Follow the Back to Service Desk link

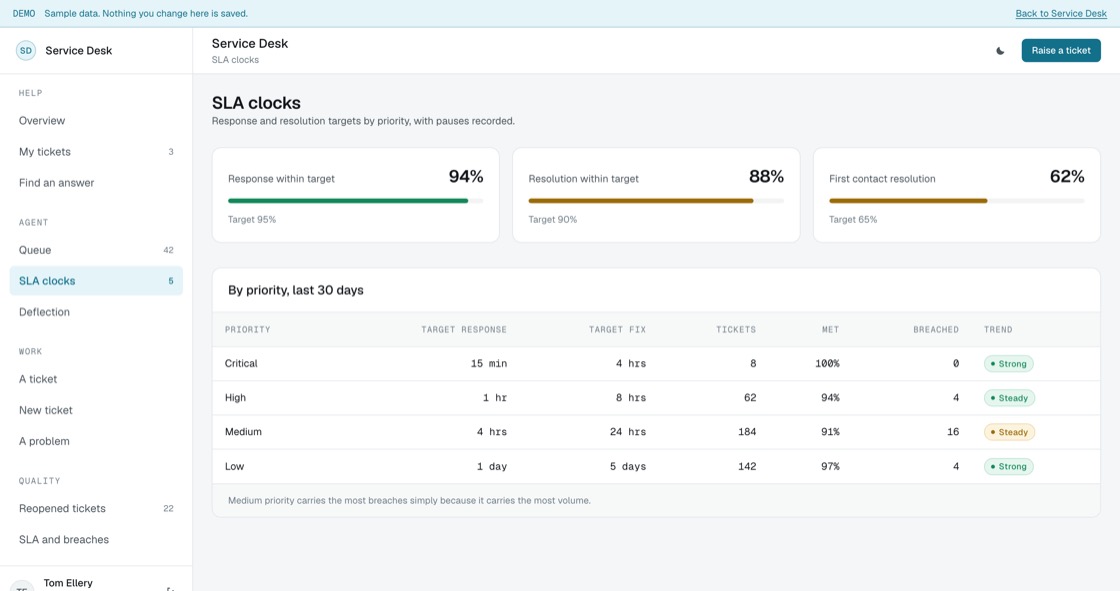point(1061,14)
